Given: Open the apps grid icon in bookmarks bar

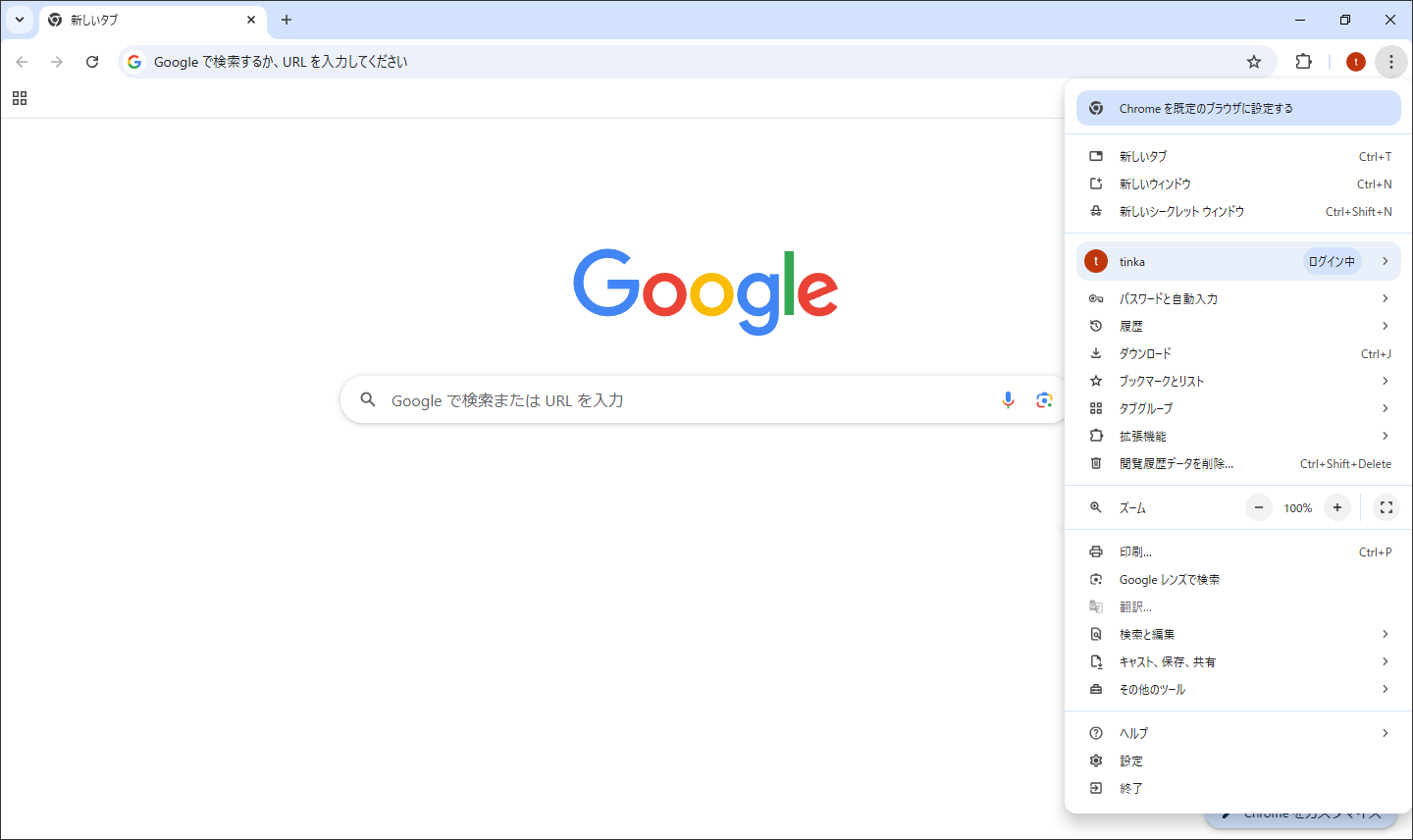Looking at the screenshot, I should [x=20, y=98].
